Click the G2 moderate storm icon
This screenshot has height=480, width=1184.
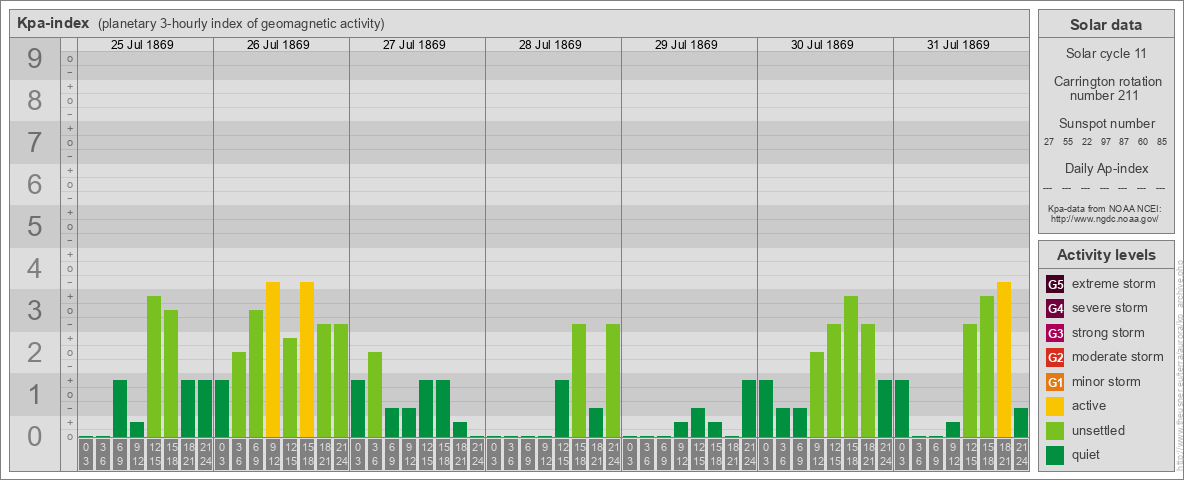point(1055,357)
